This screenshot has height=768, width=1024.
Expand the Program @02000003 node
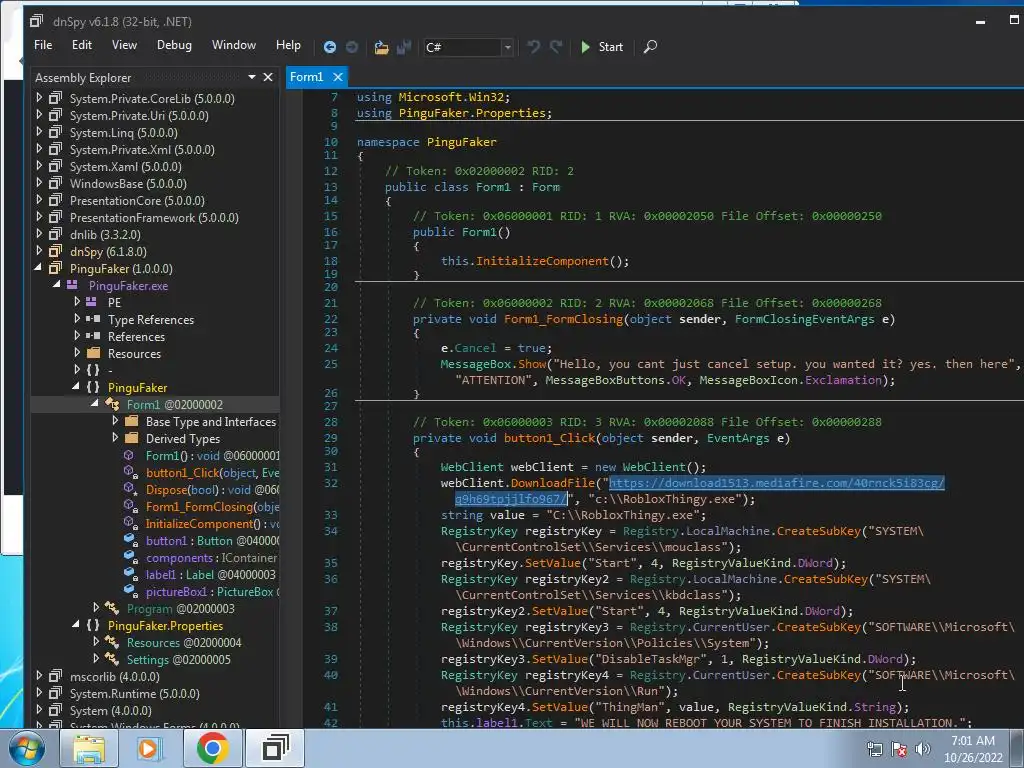[96, 608]
